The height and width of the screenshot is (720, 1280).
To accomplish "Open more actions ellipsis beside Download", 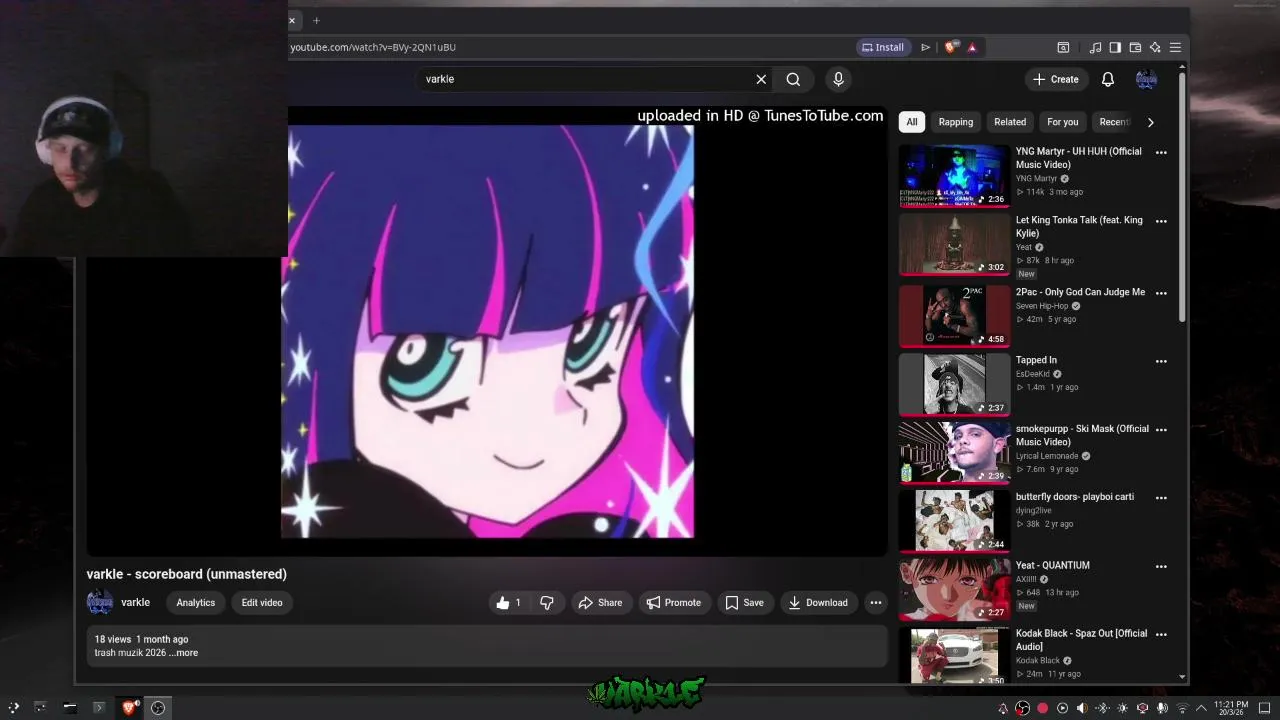I will click(875, 603).
